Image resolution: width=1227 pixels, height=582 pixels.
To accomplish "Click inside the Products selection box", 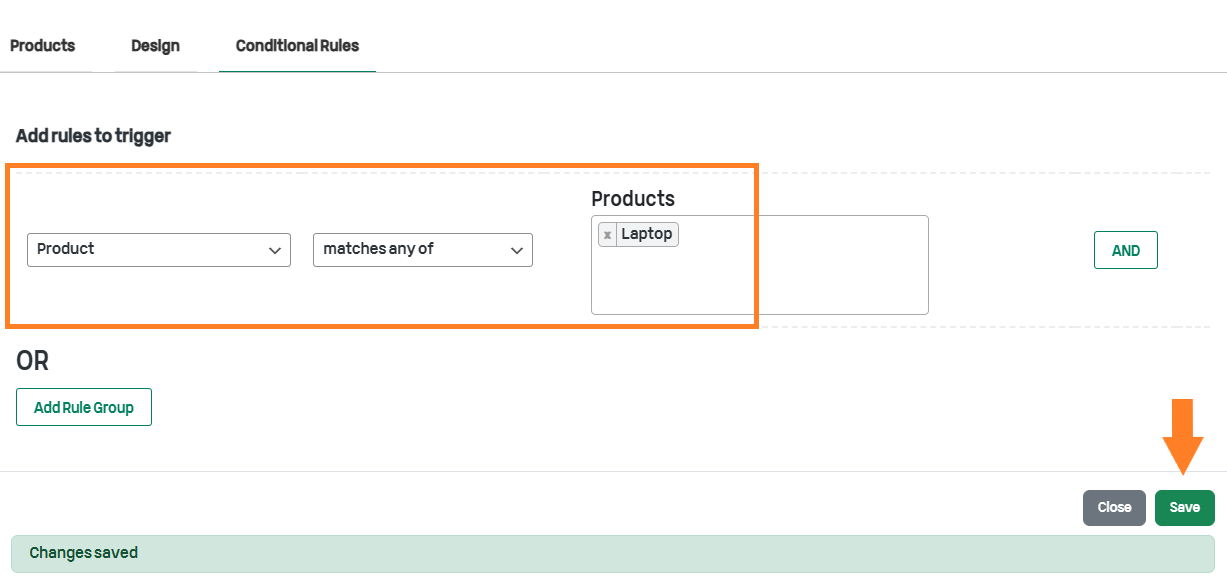I will pos(760,265).
